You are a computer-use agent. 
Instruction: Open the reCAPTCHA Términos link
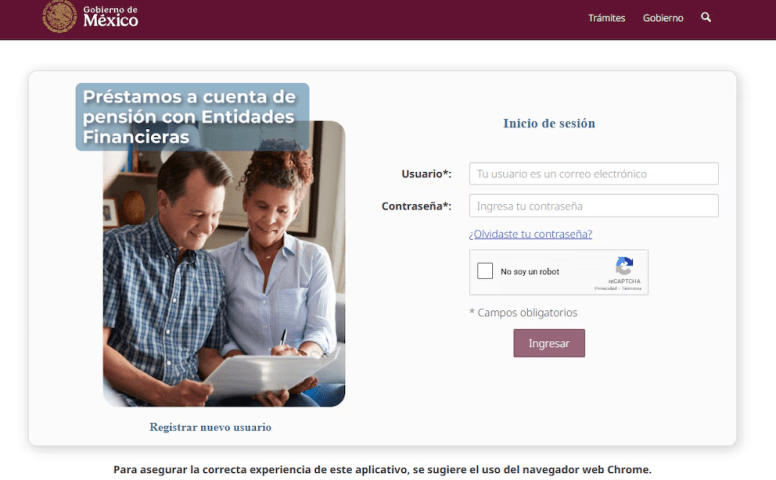631,288
